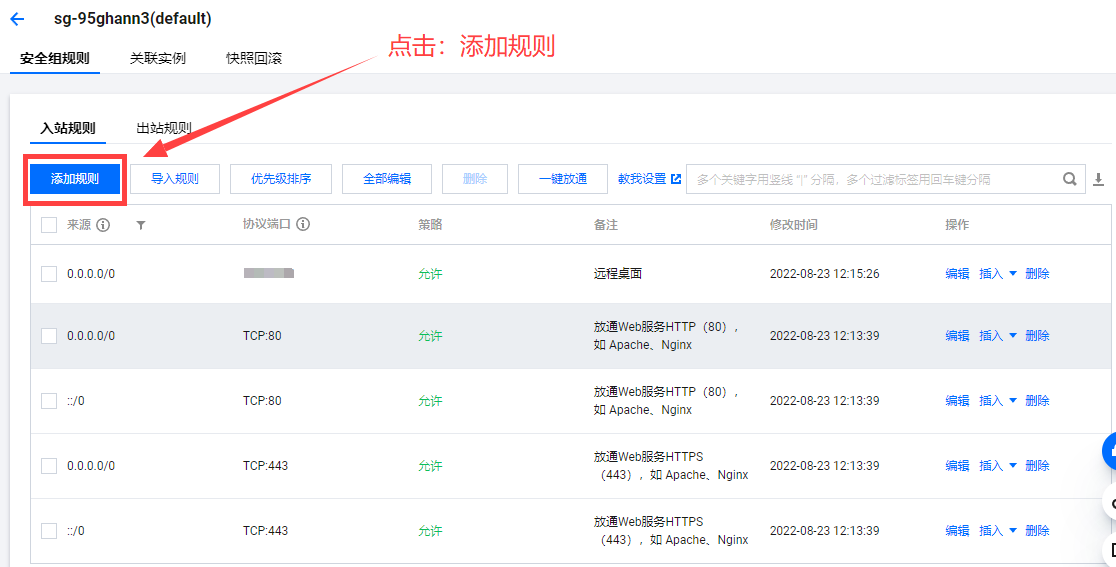Open external link icon beside 教我设置
The height and width of the screenshot is (567, 1116).
pos(676,179)
